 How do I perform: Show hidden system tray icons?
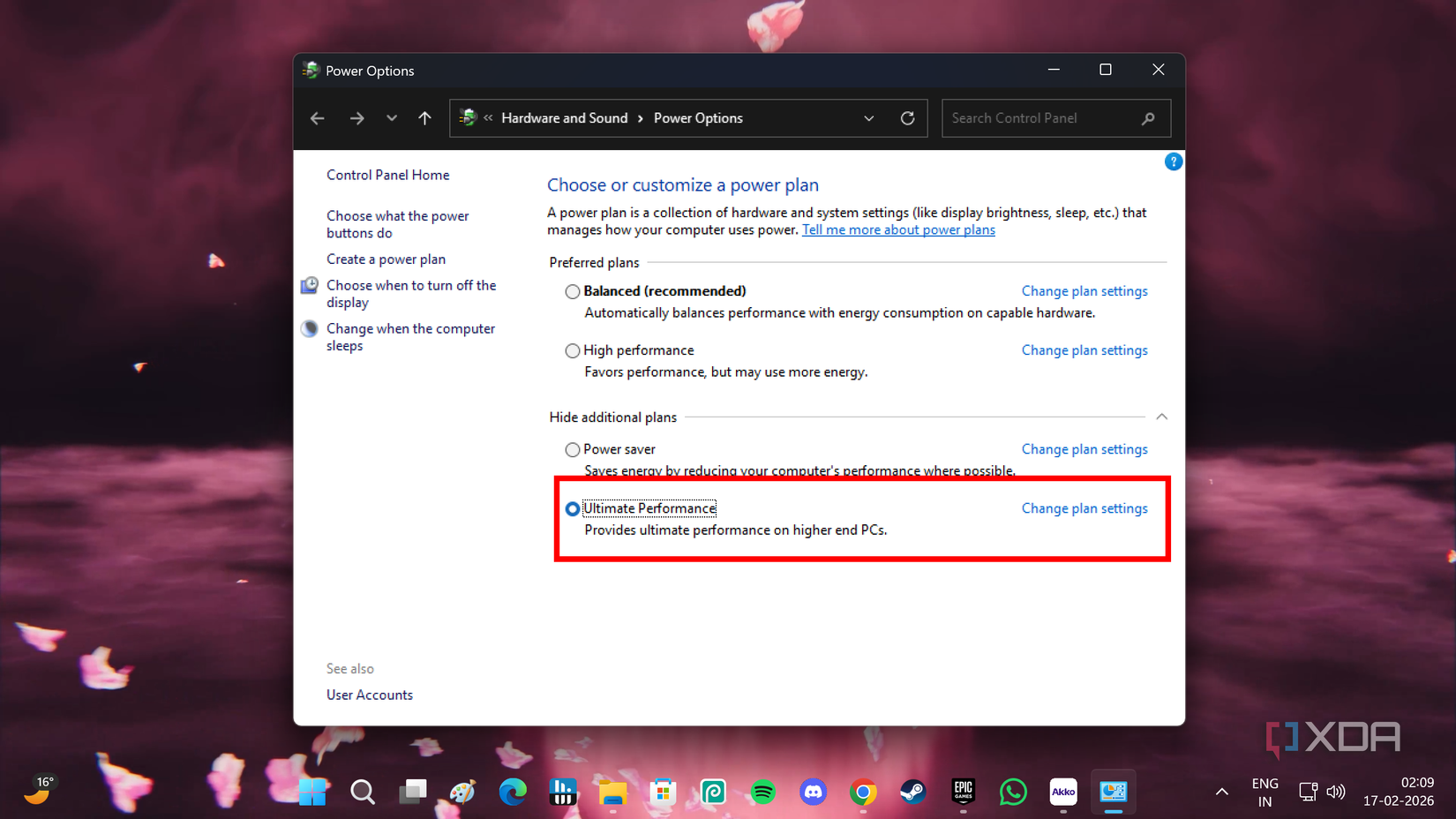click(x=1222, y=793)
